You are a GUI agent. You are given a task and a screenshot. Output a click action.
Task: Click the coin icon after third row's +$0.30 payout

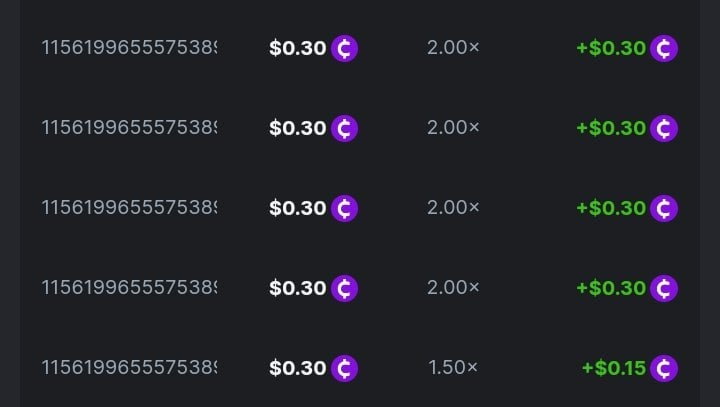(x=663, y=208)
